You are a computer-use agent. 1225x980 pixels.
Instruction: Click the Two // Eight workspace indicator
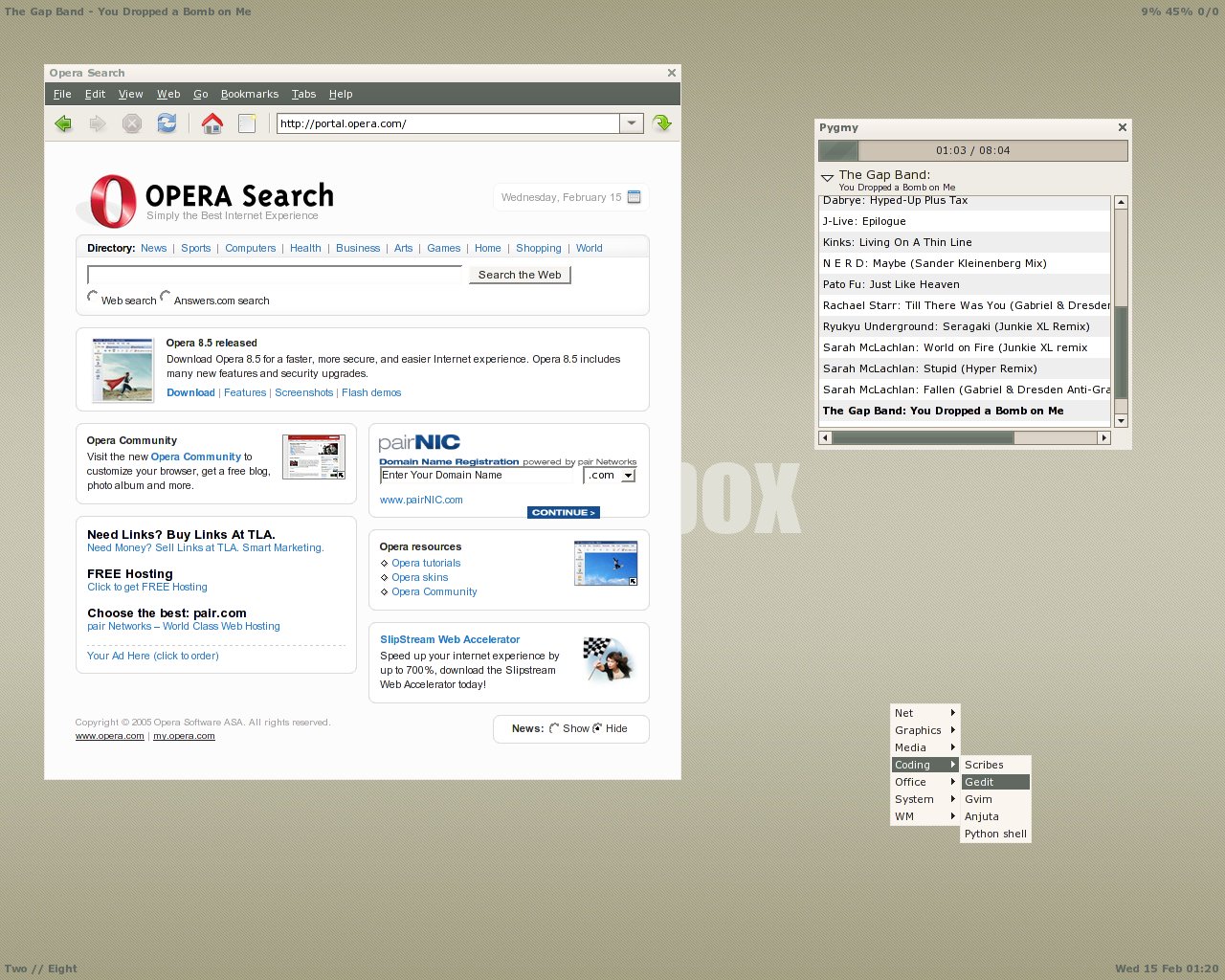(41, 969)
